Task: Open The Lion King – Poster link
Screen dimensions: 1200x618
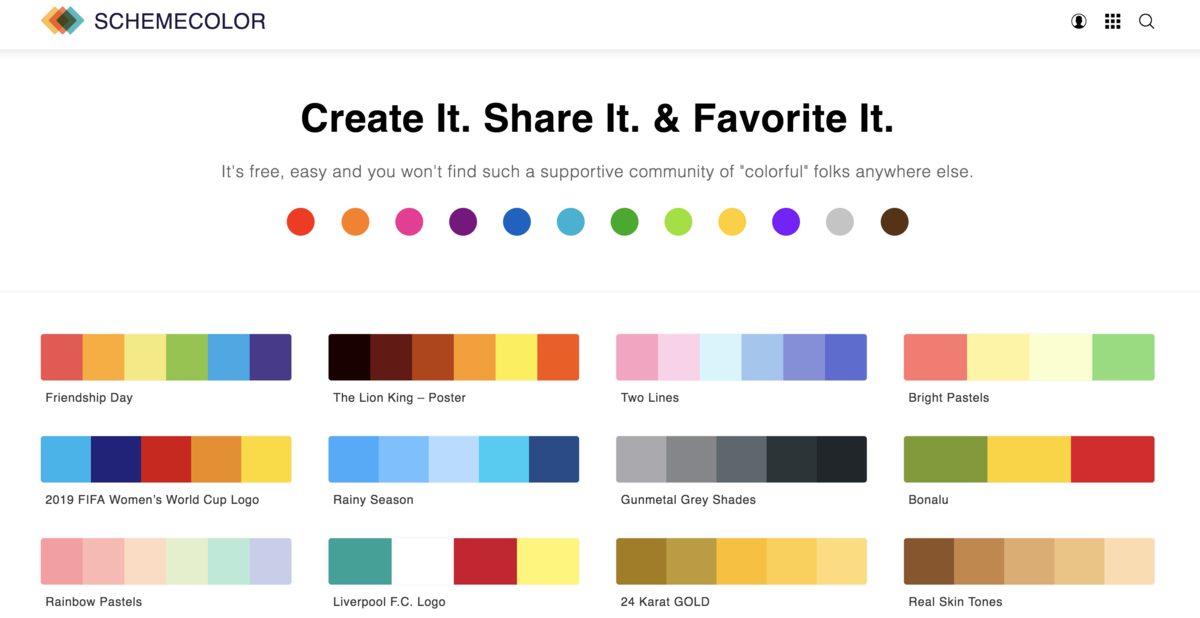Action: pos(399,398)
